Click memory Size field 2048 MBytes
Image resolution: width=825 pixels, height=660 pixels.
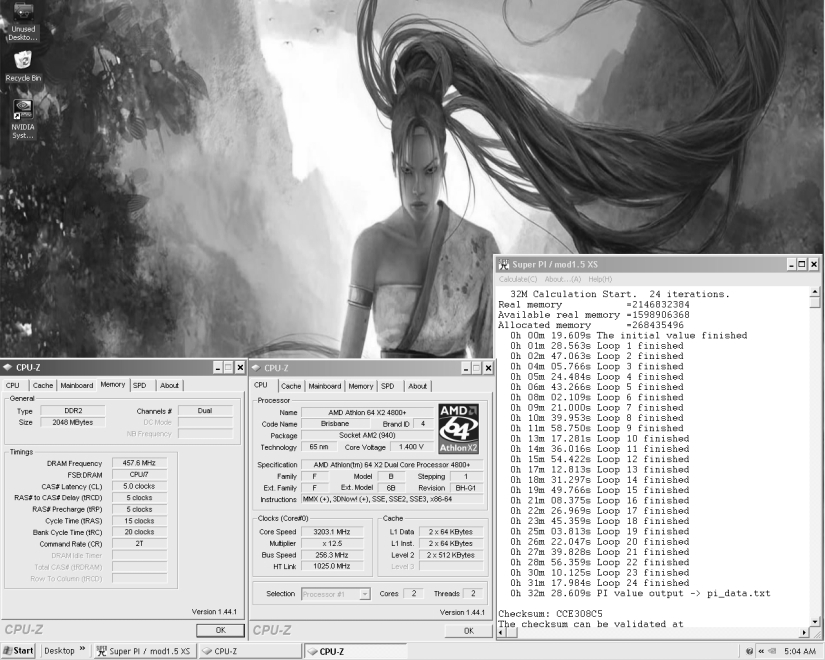[x=73, y=422]
